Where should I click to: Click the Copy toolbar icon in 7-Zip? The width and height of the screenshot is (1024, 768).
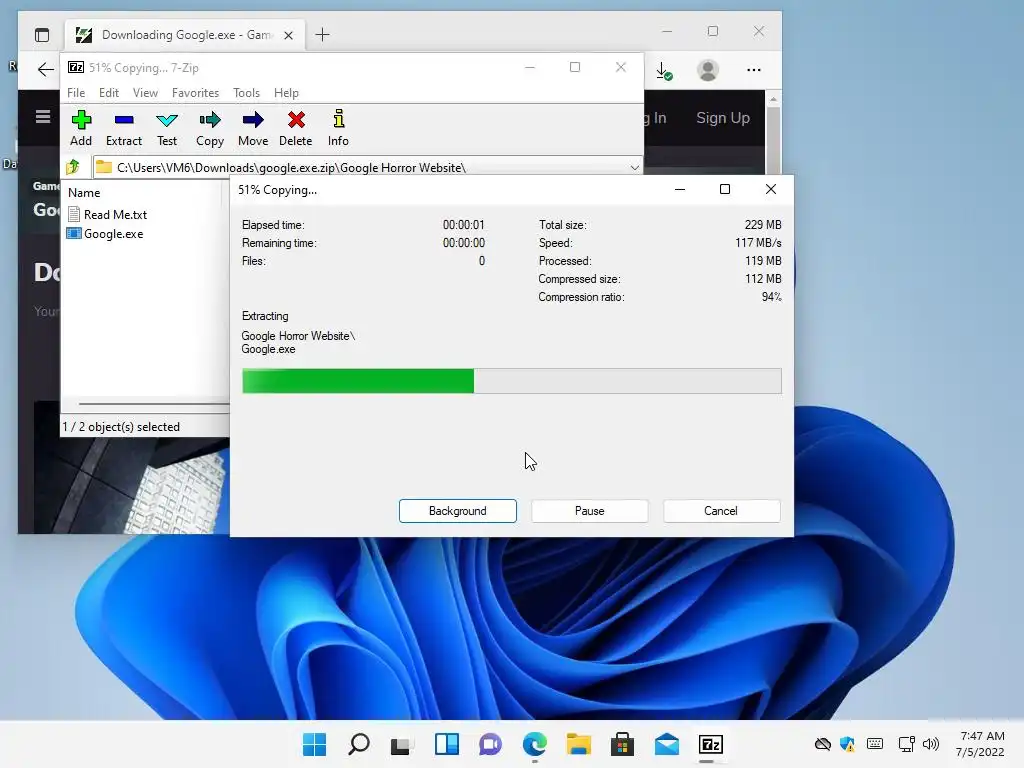pyautogui.click(x=210, y=128)
